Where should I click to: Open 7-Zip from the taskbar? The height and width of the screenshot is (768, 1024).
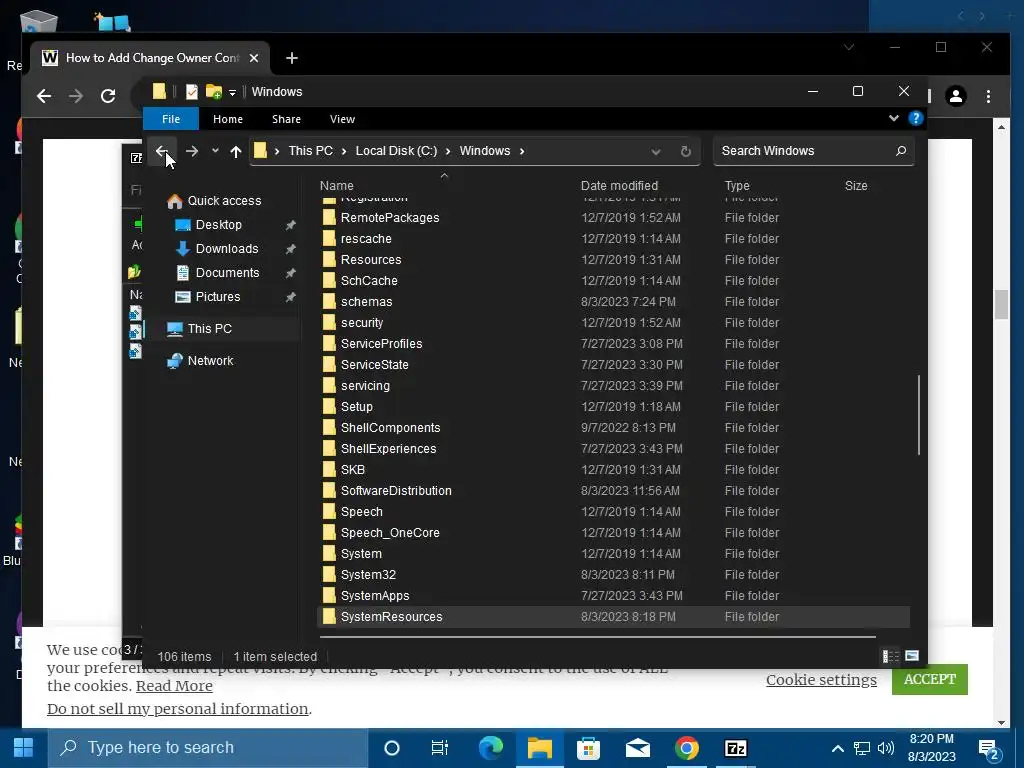(x=735, y=748)
